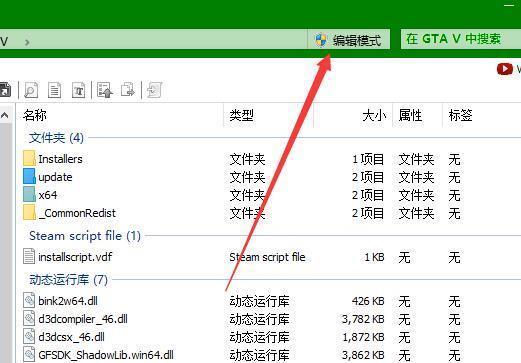Click the 1 项目 size cell of Installers
This screenshot has width=521, height=363.
(368, 159)
